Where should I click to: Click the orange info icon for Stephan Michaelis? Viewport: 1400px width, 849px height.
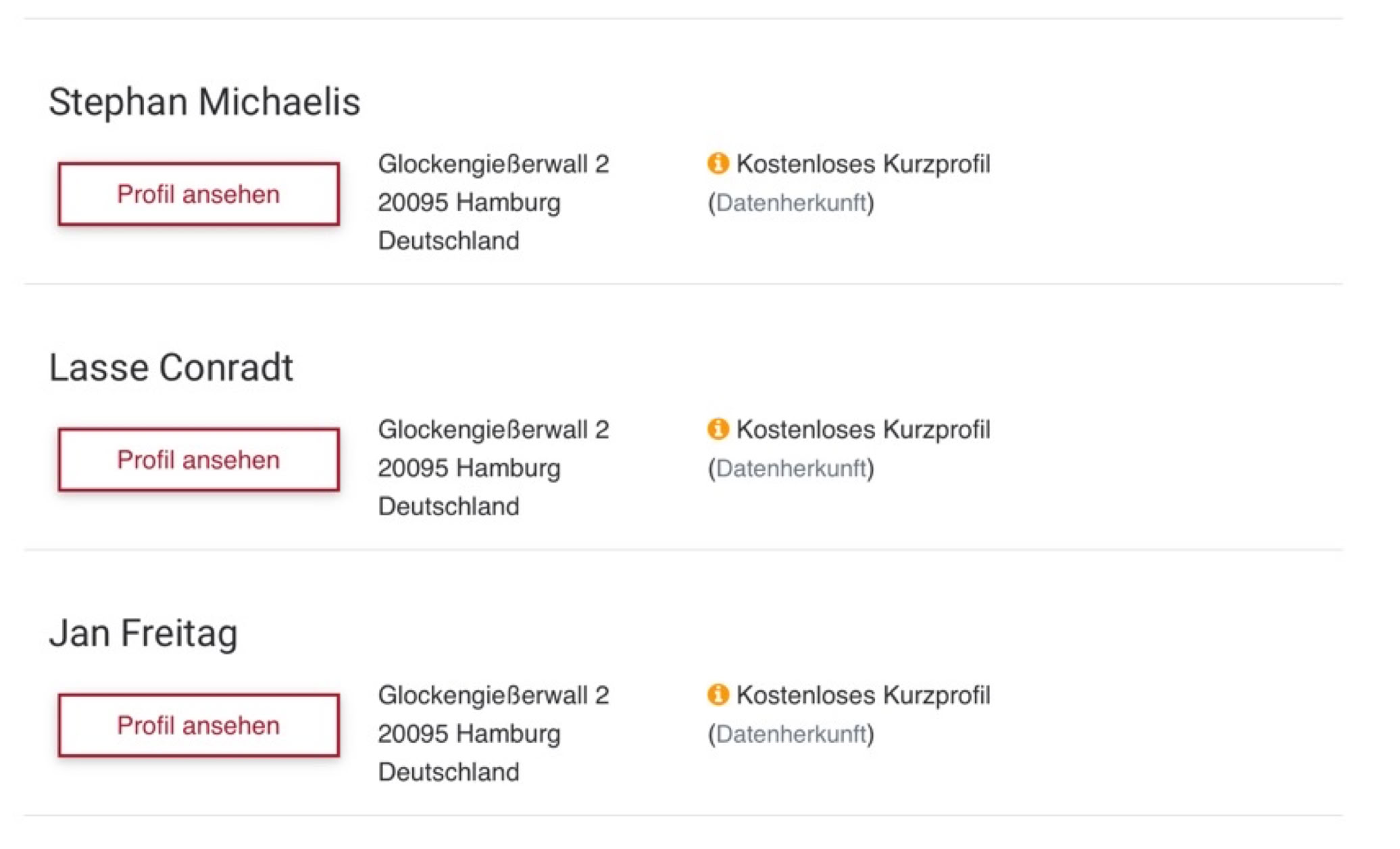tap(718, 164)
